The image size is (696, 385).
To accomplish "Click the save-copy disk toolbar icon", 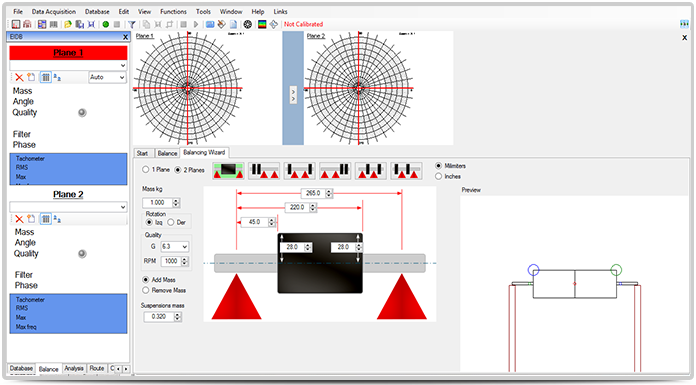I will [79, 24].
